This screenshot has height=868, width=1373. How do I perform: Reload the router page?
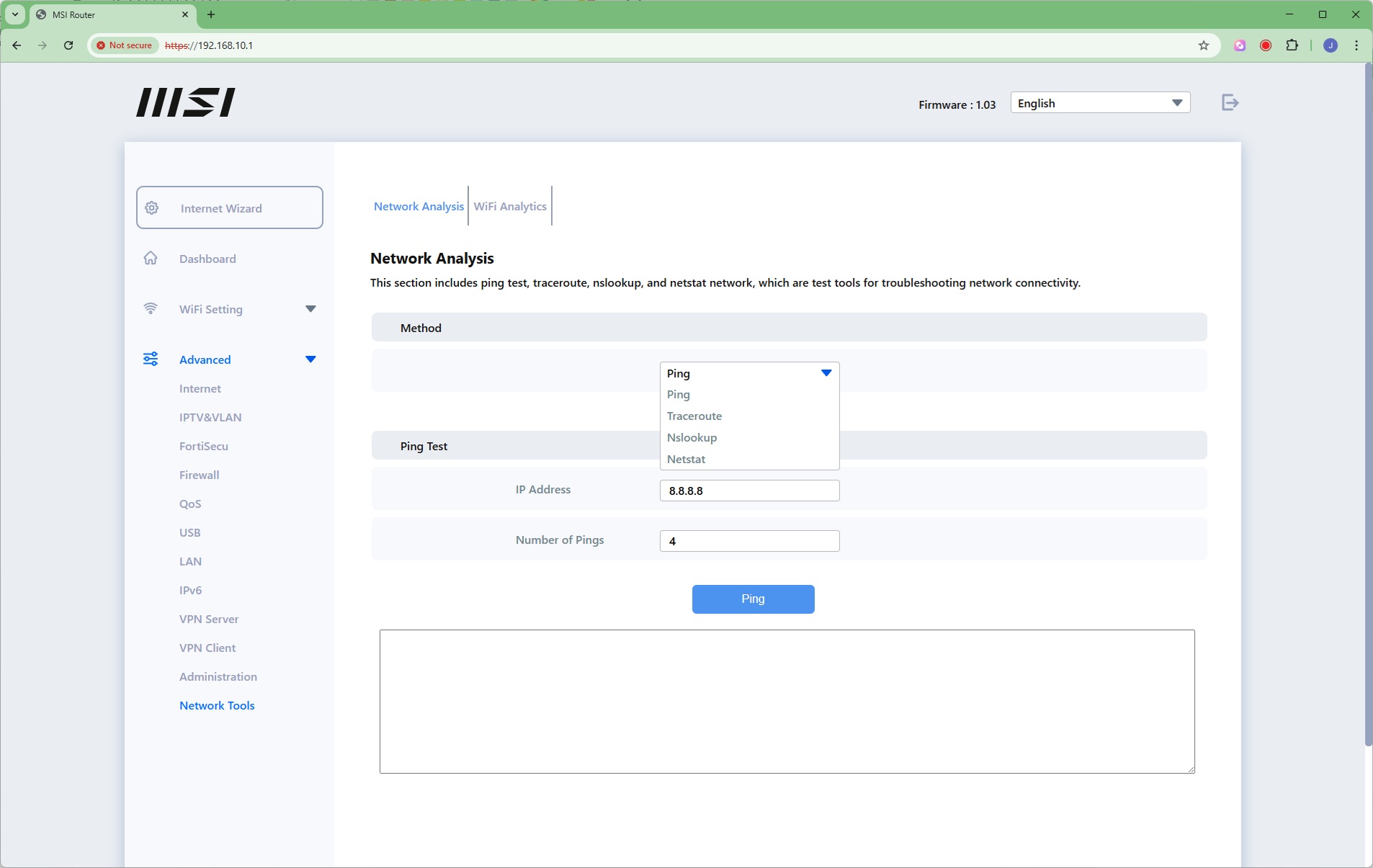click(x=68, y=45)
